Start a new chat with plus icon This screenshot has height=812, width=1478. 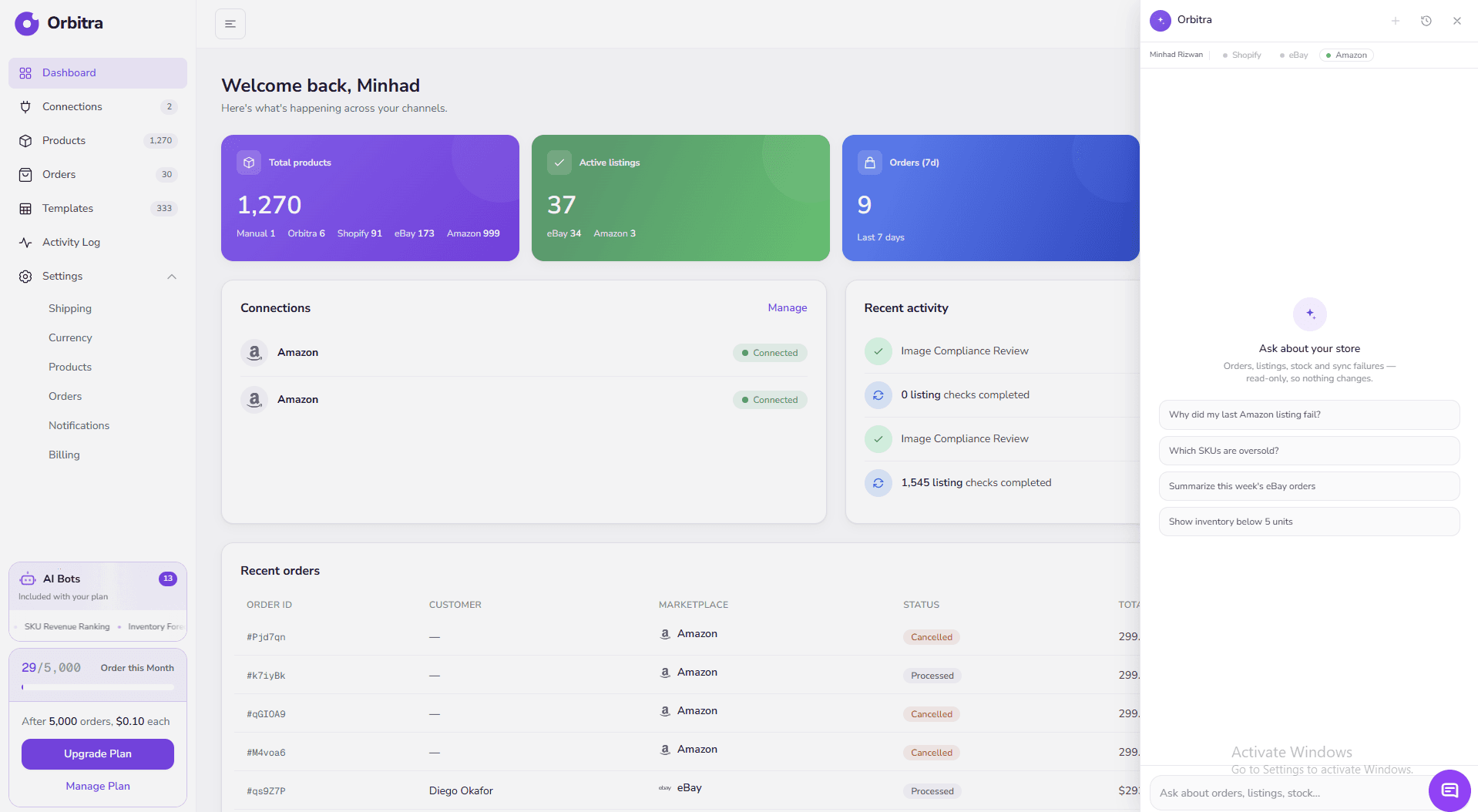point(1396,21)
